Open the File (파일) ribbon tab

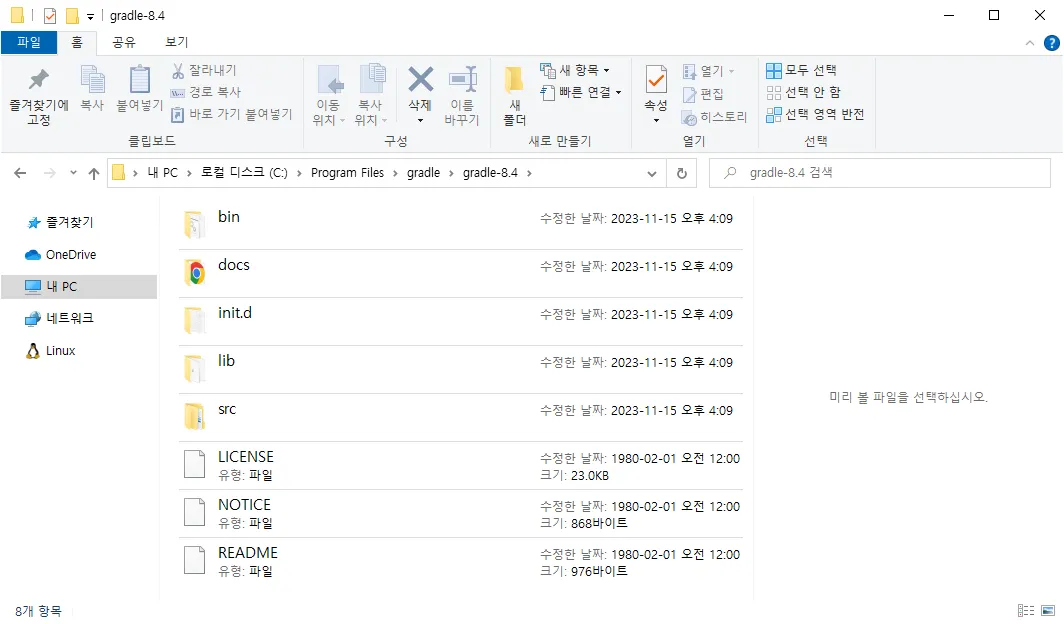click(x=28, y=42)
